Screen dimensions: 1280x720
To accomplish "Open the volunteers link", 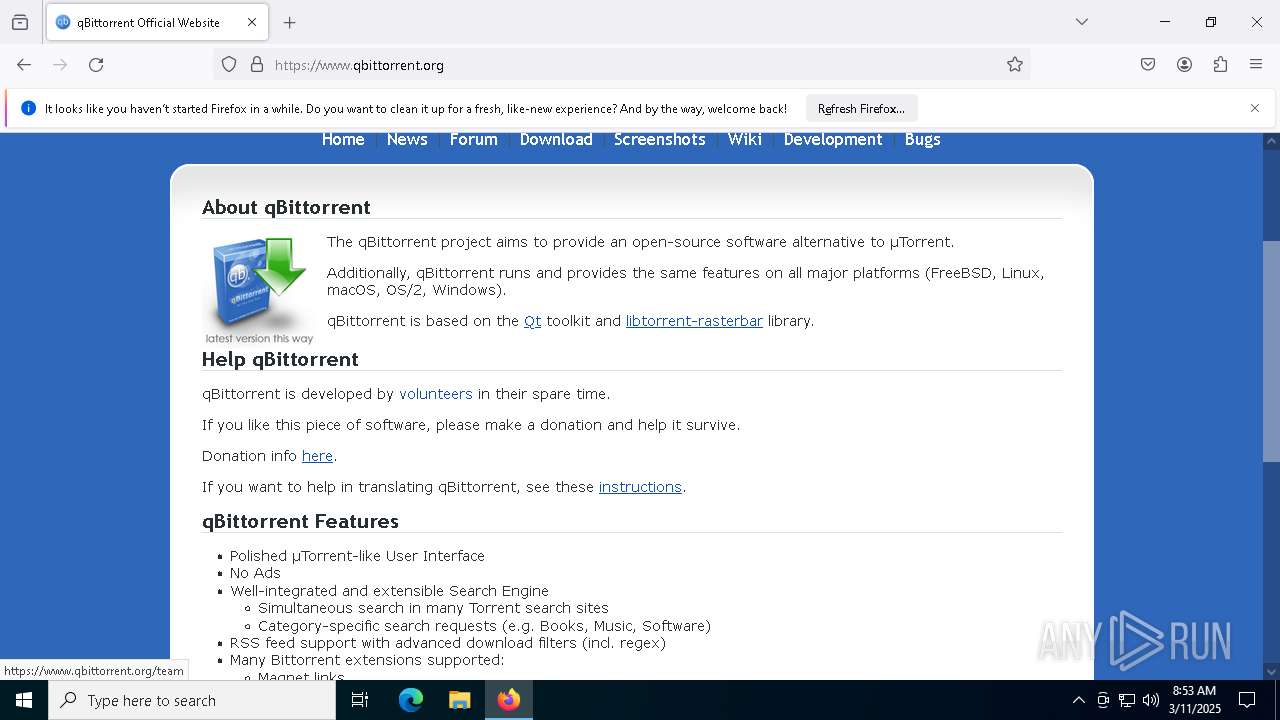I will click(x=436, y=394).
